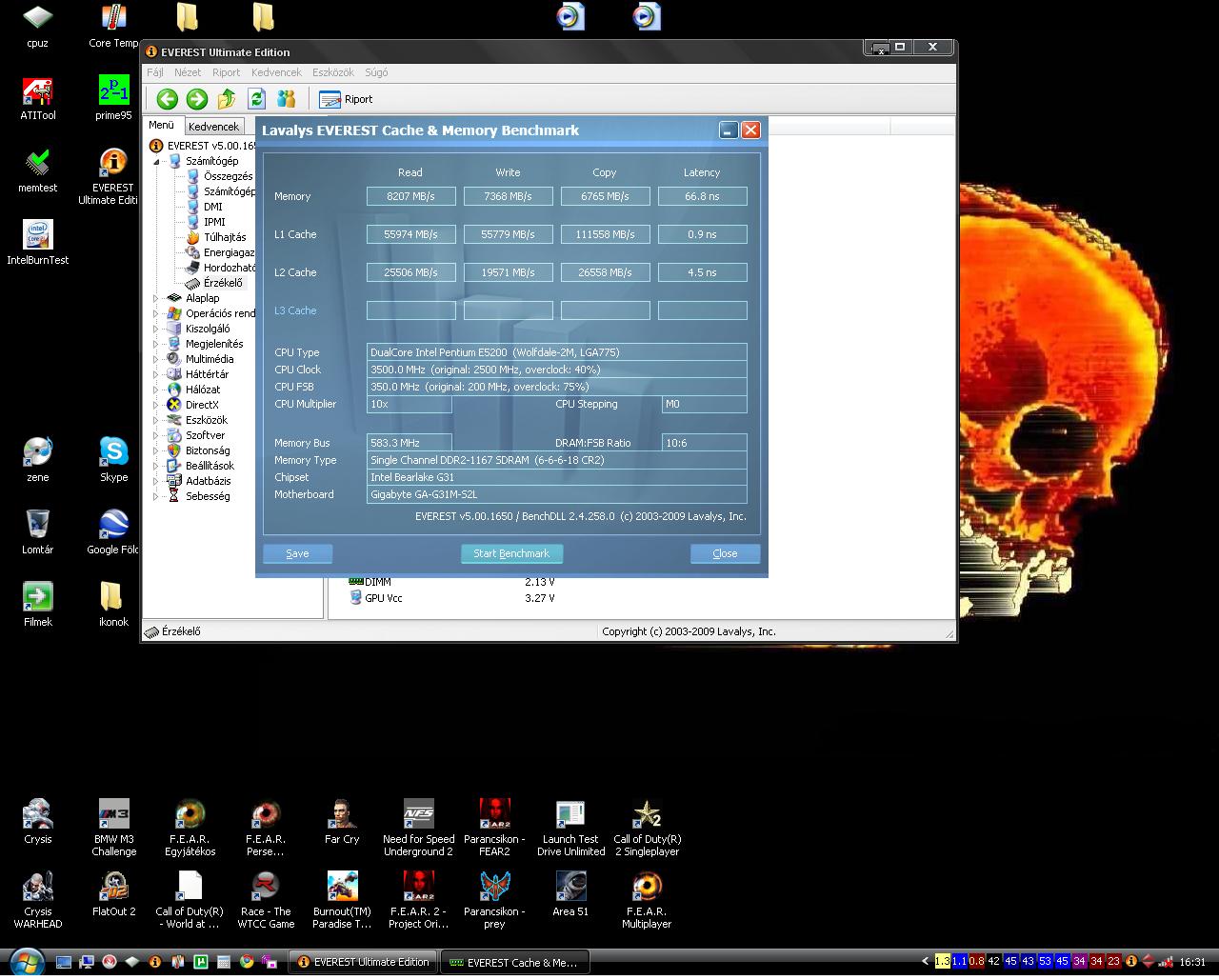Open ATITool desktop icon

coord(38,99)
